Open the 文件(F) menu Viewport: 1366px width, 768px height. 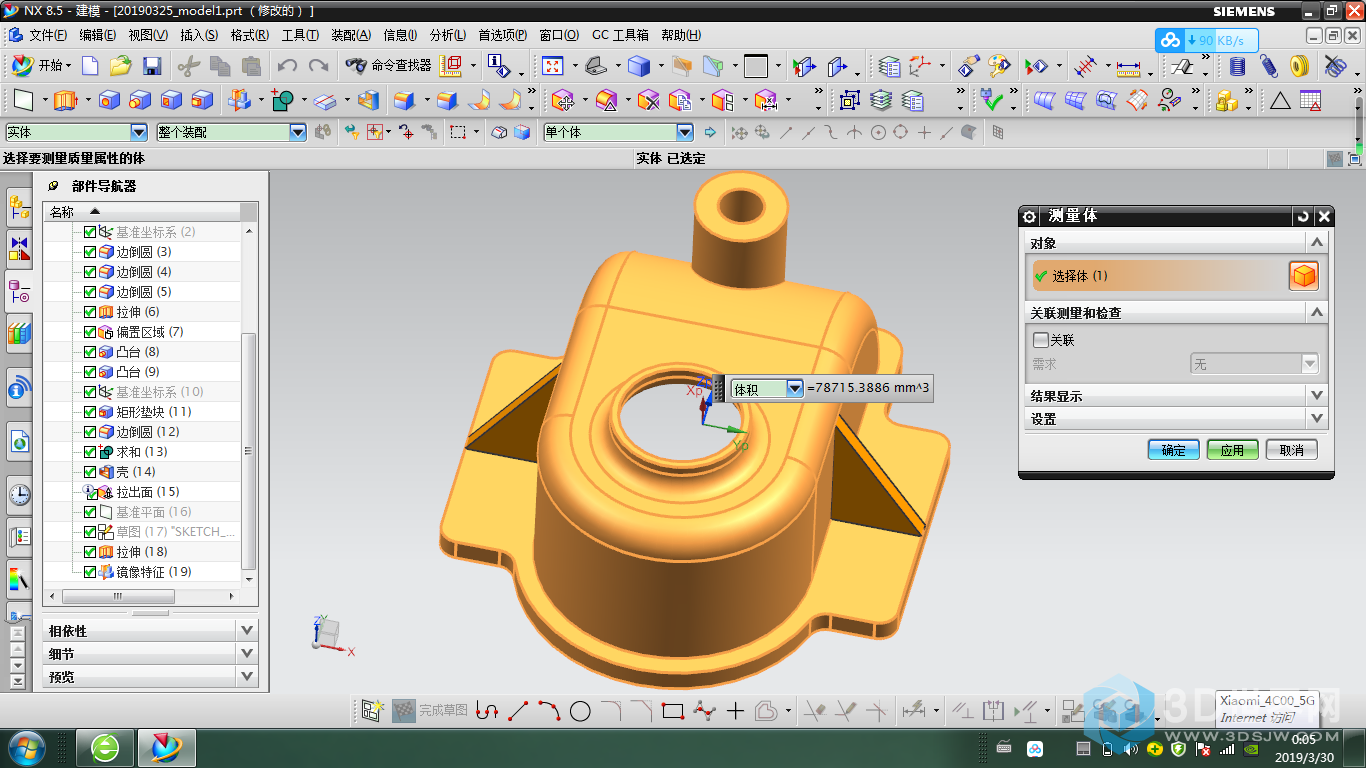click(x=49, y=35)
